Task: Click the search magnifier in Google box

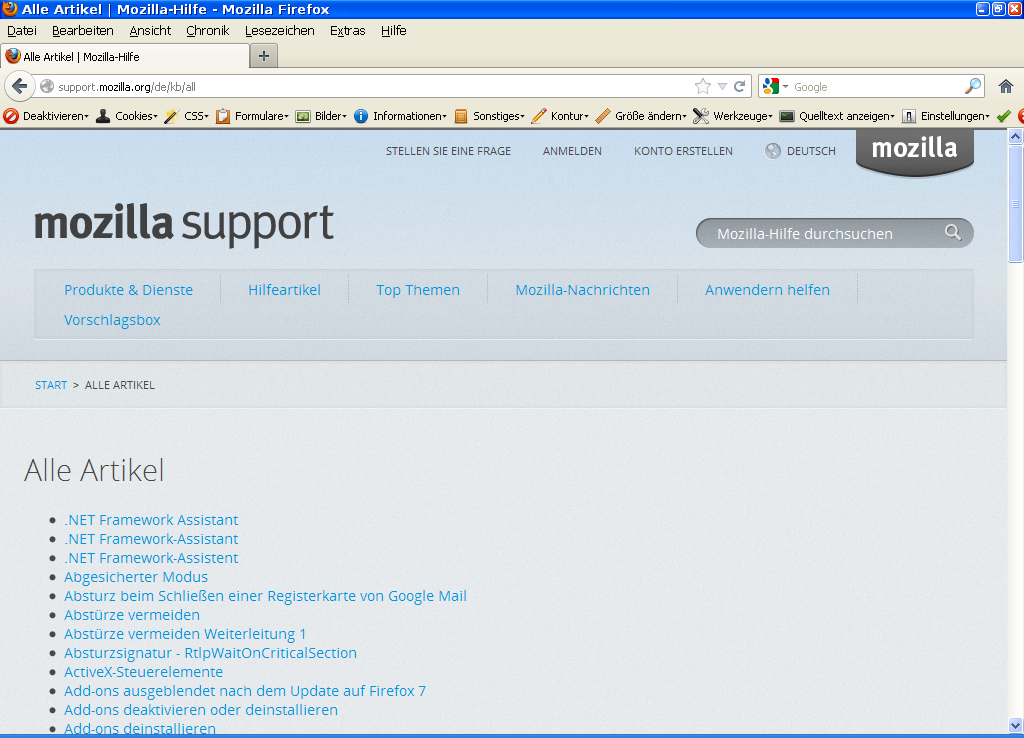Action: point(973,86)
